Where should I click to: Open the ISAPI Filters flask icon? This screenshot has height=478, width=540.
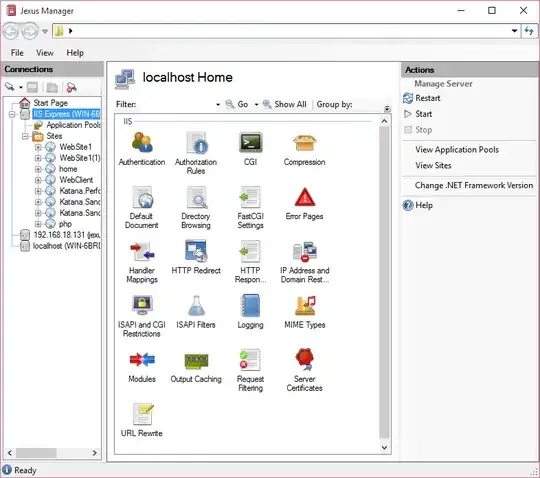pyautogui.click(x=196, y=305)
